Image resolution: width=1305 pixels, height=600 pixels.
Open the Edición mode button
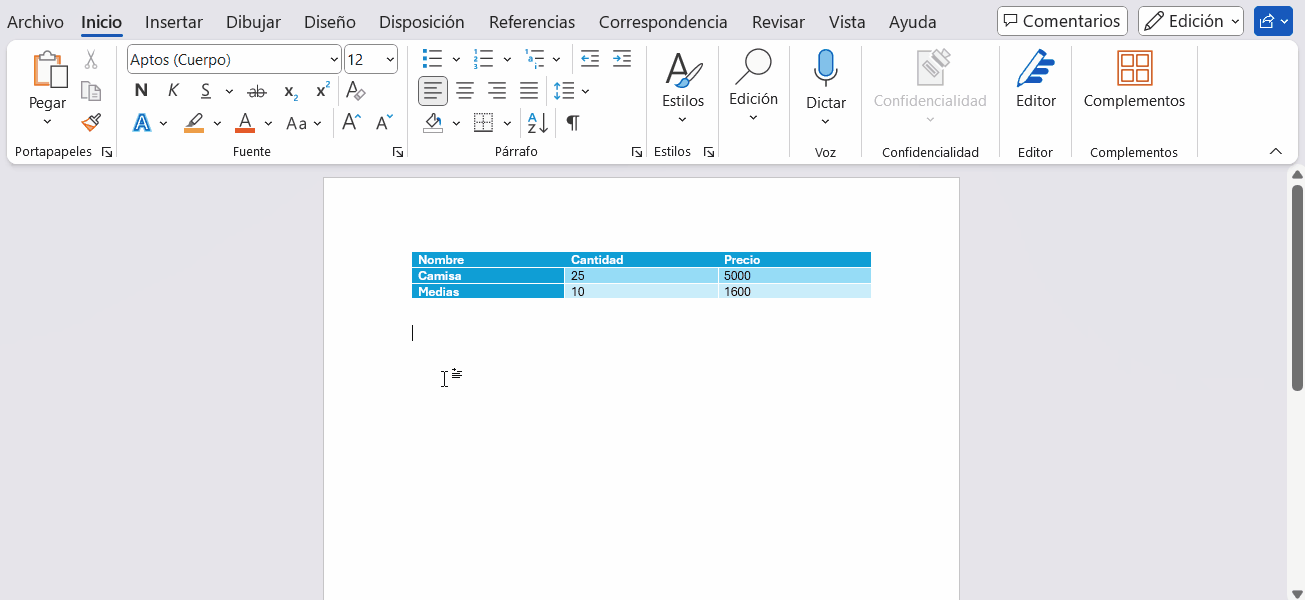click(x=1190, y=21)
